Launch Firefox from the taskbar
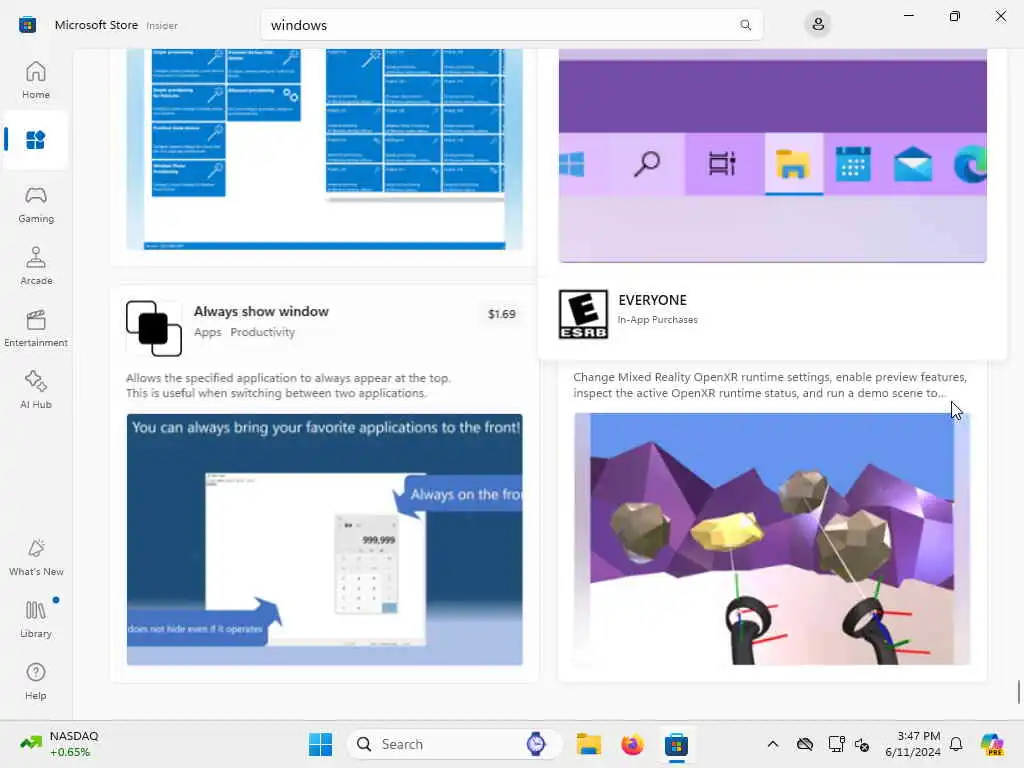The width and height of the screenshot is (1024, 768). tap(632, 744)
